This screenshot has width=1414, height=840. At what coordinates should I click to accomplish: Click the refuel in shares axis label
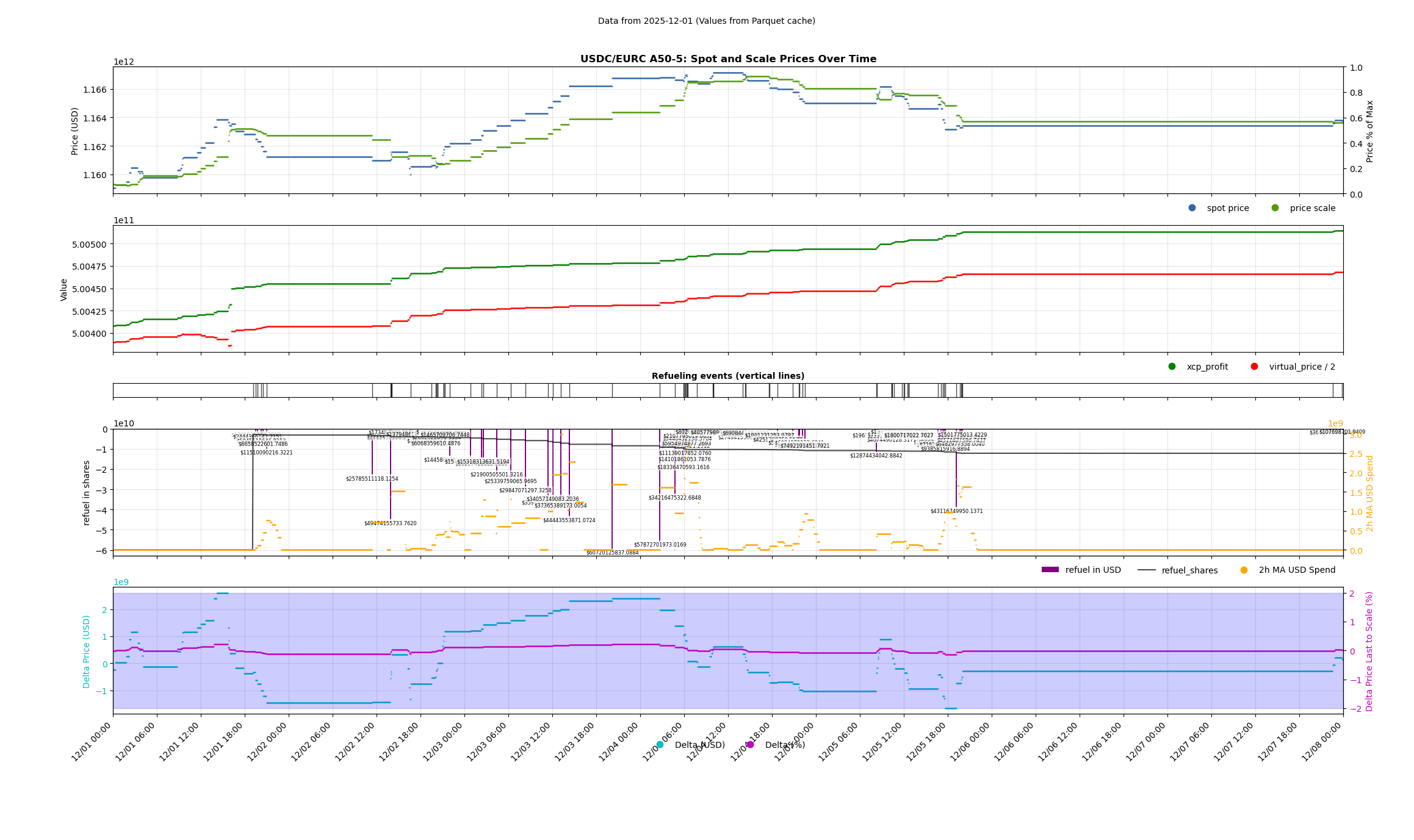[87, 492]
